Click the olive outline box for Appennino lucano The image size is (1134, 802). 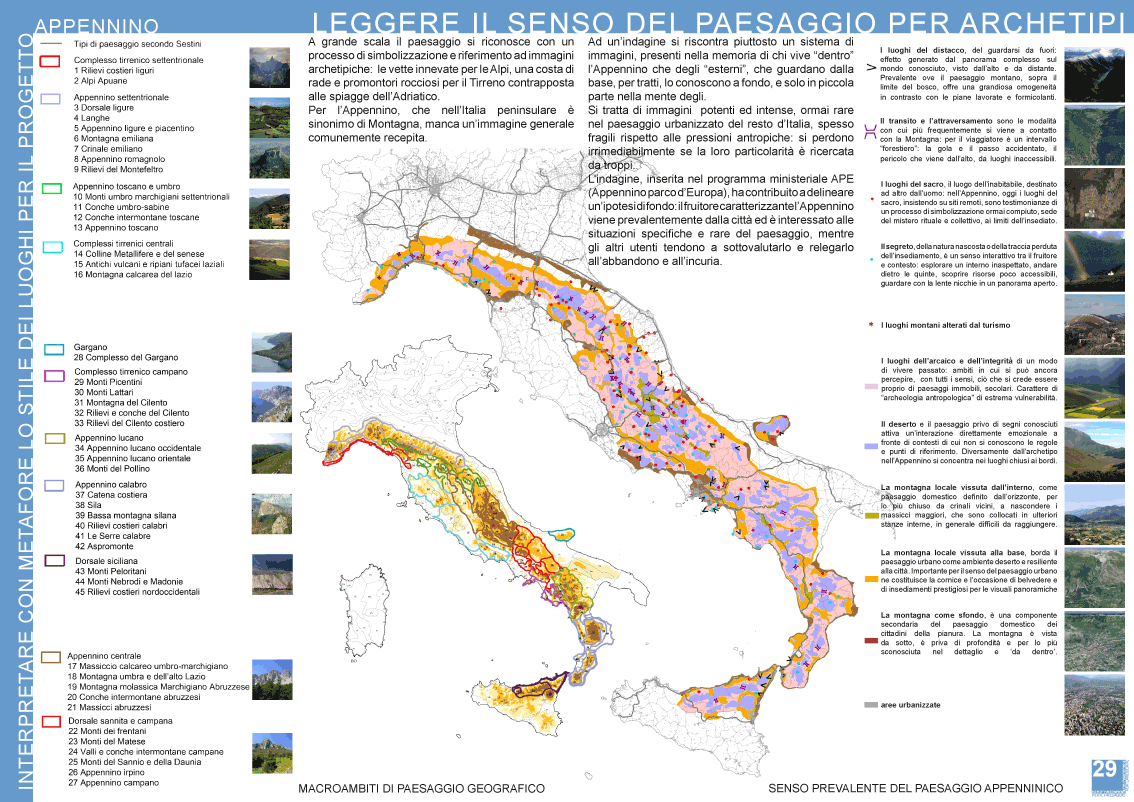coord(56,438)
